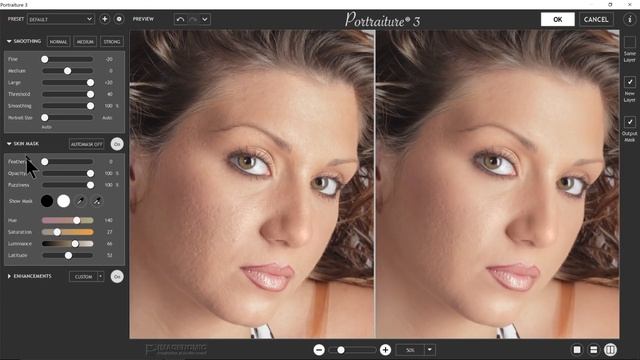Click the add preset plus icon
This screenshot has height=360, width=640.
(x=104, y=19)
